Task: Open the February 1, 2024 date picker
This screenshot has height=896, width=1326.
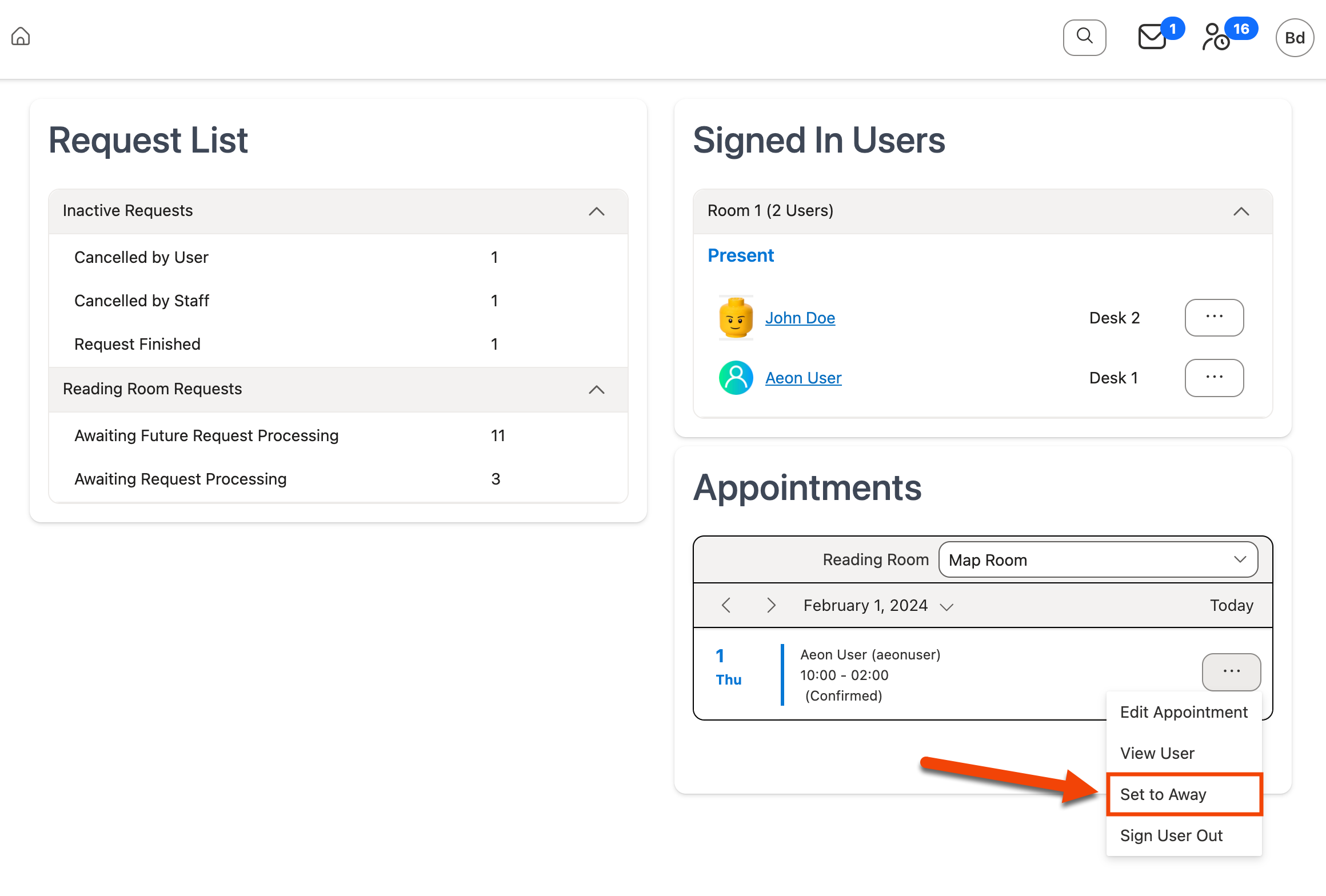Action: (878, 606)
